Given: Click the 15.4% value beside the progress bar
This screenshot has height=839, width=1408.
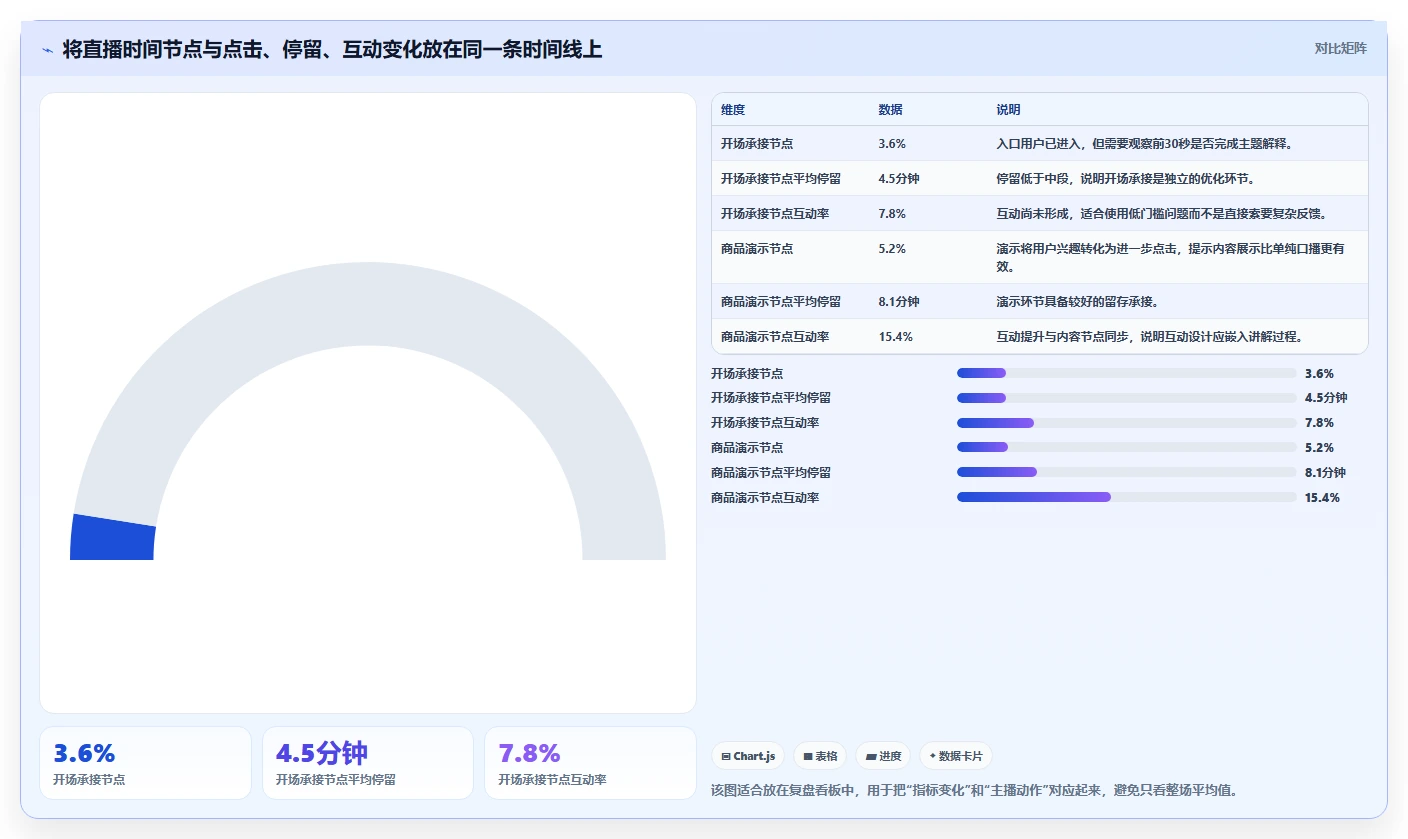Looking at the screenshot, I should [x=1322, y=497].
